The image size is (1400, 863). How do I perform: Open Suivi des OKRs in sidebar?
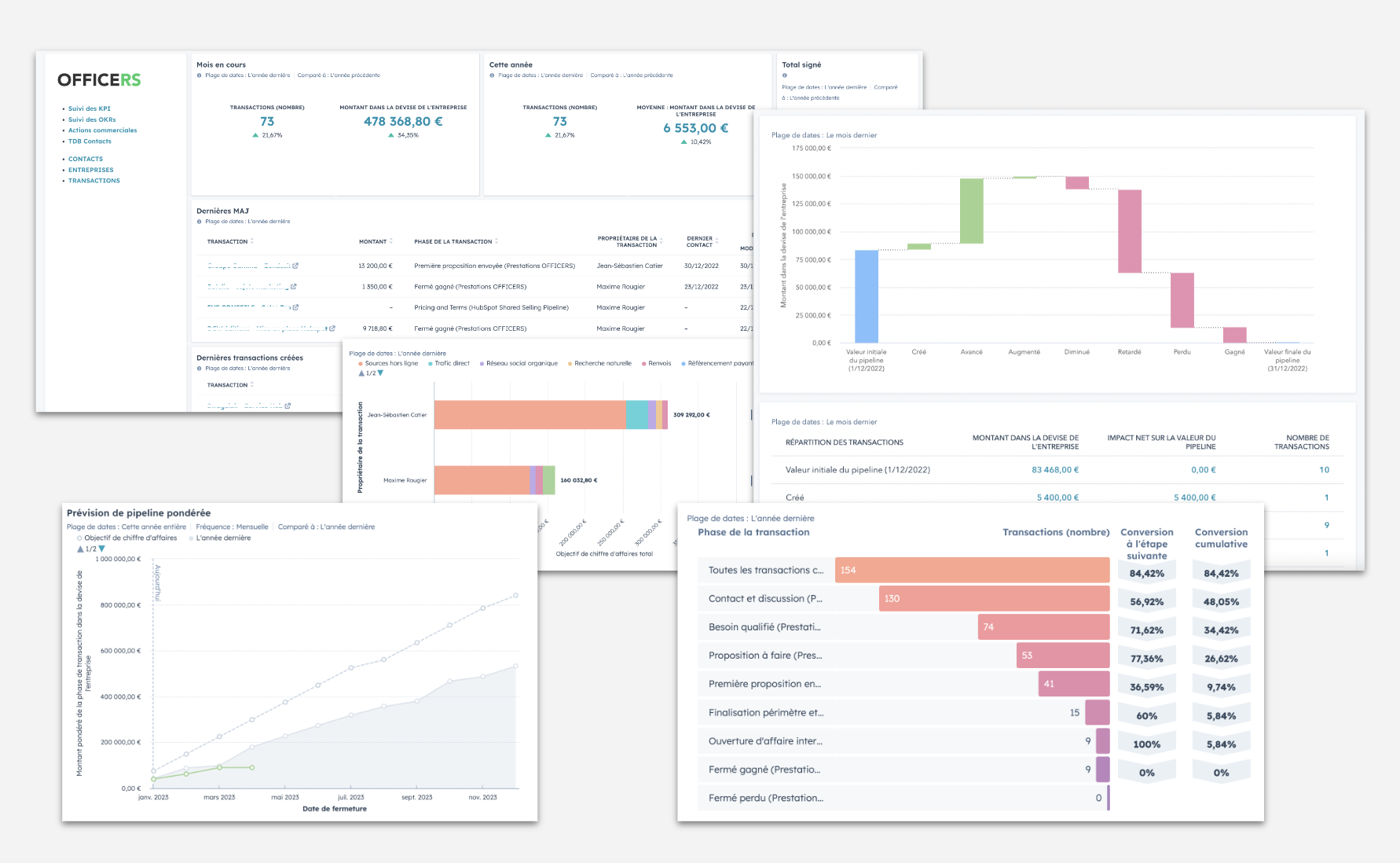[x=92, y=119]
